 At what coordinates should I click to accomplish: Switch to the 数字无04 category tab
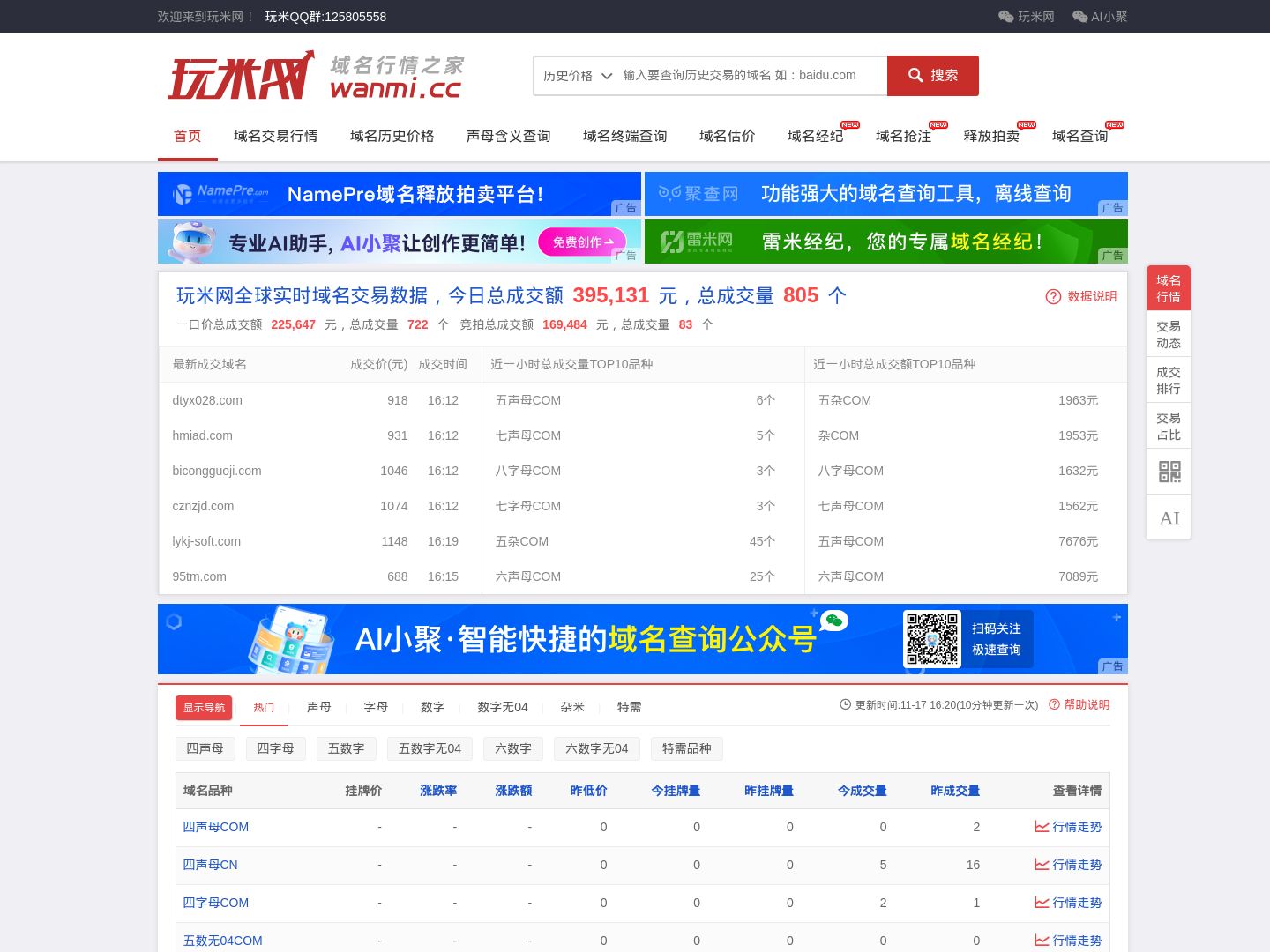click(x=503, y=707)
